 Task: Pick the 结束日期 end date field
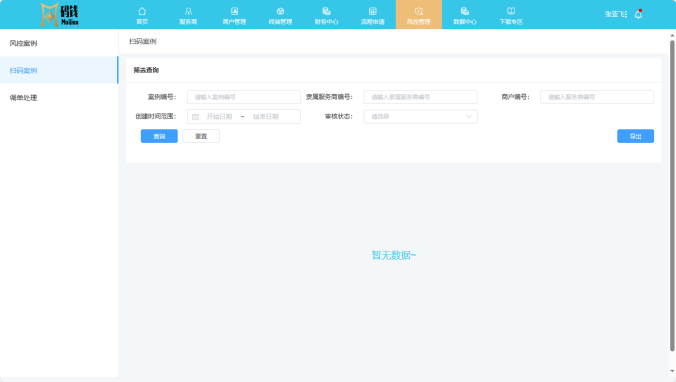tap(266, 117)
